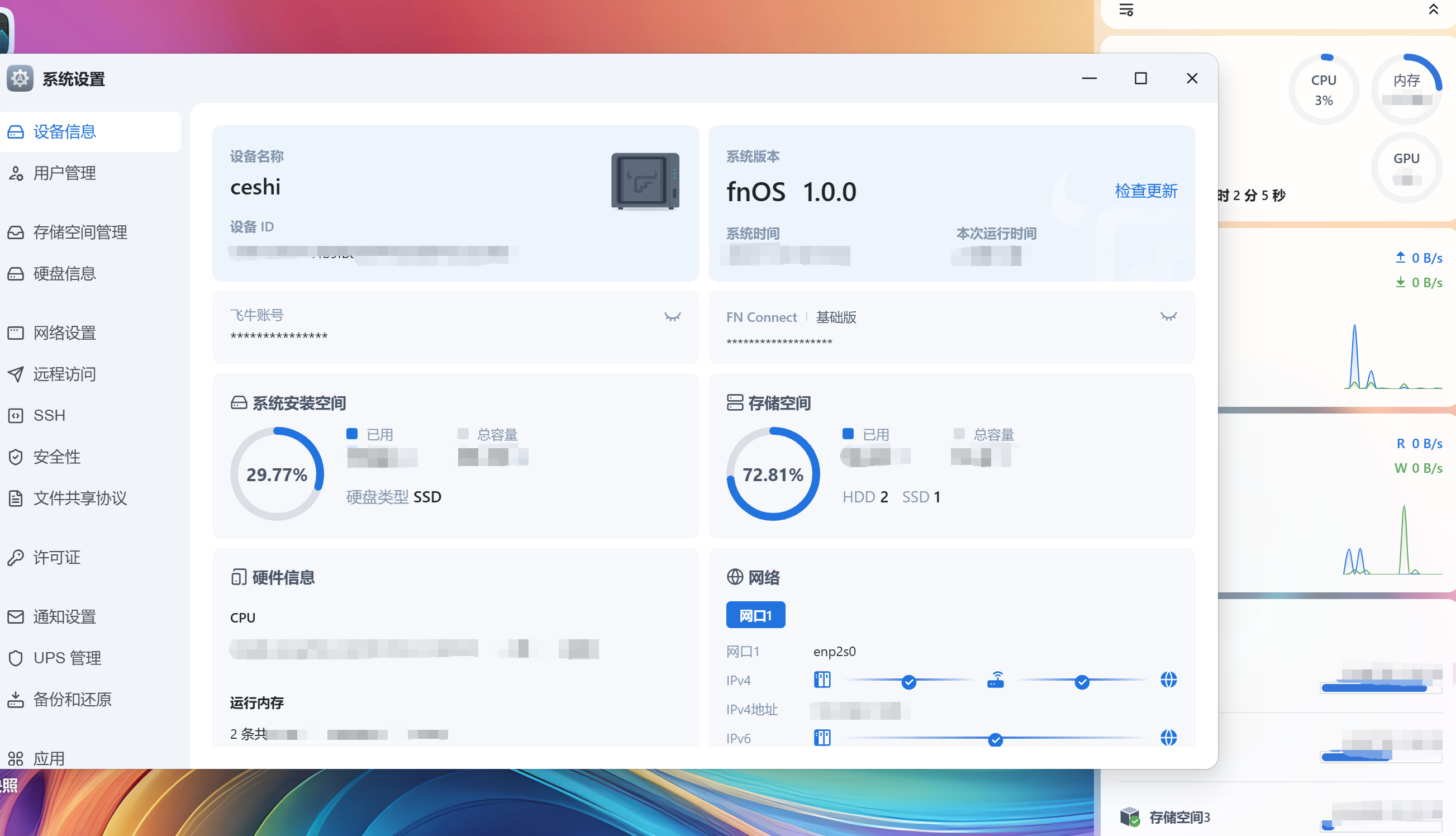Open 备份和还原 page

click(72, 699)
